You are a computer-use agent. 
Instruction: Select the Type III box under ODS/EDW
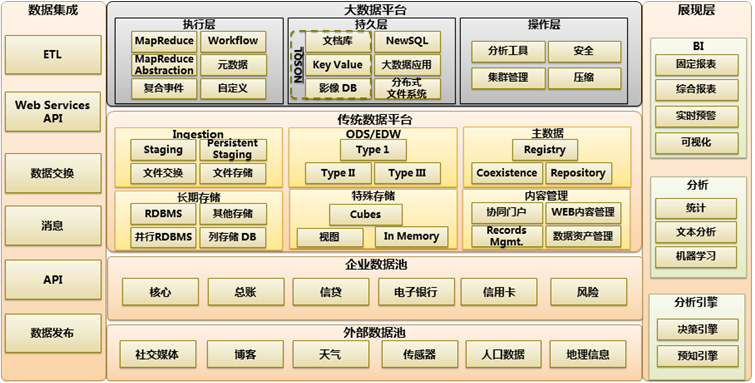(407, 173)
